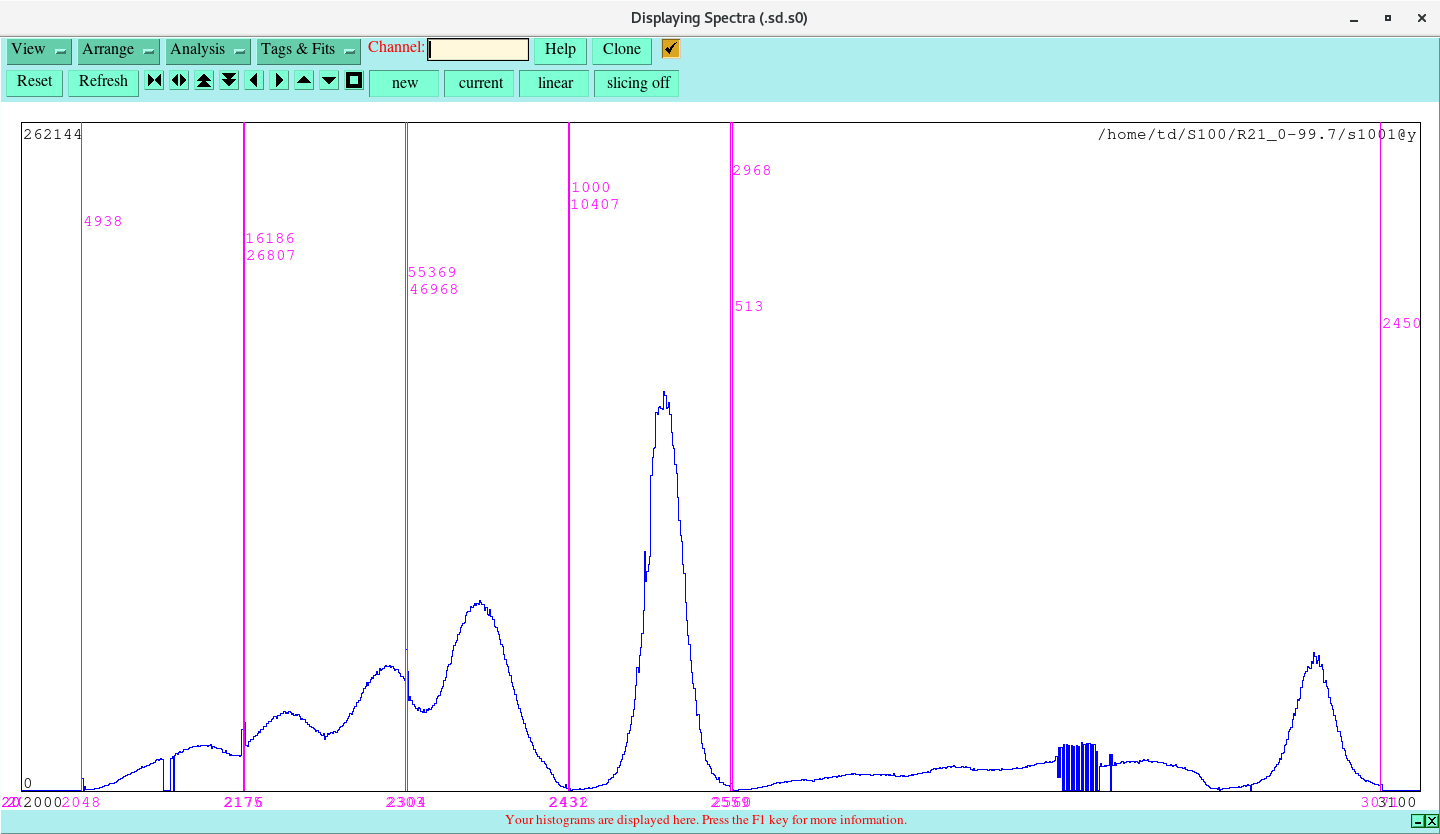This screenshot has width=1440, height=834.
Task: Open the Tags & Fits menu
Action: (308, 49)
